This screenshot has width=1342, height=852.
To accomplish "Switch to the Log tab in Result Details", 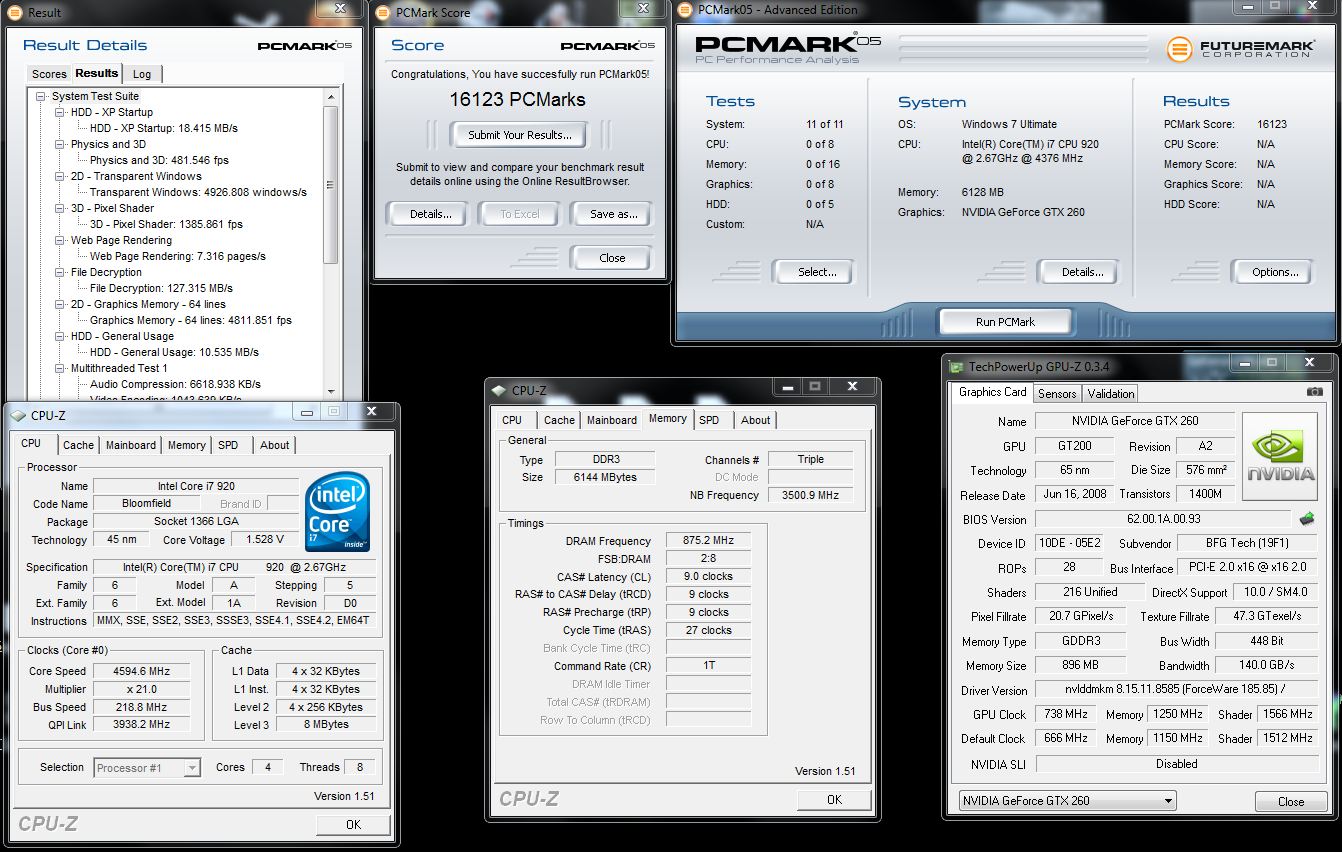I will 142,74.
